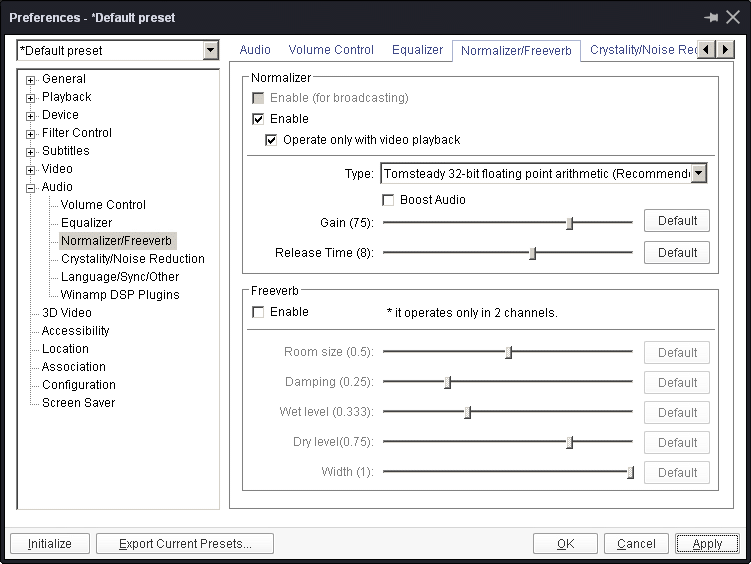This screenshot has height=564, width=751.
Task: Reset Release Time with Default button
Action: [677, 252]
